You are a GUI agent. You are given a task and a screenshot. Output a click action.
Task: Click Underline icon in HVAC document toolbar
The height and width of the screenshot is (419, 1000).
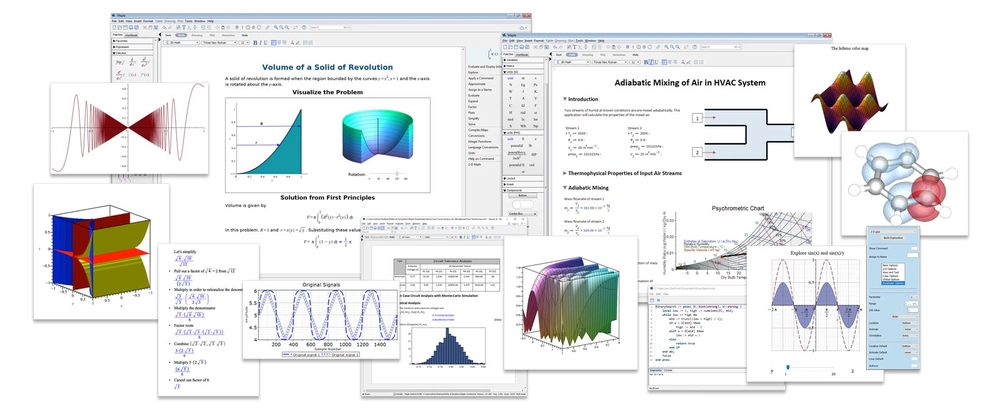[x=656, y=62]
